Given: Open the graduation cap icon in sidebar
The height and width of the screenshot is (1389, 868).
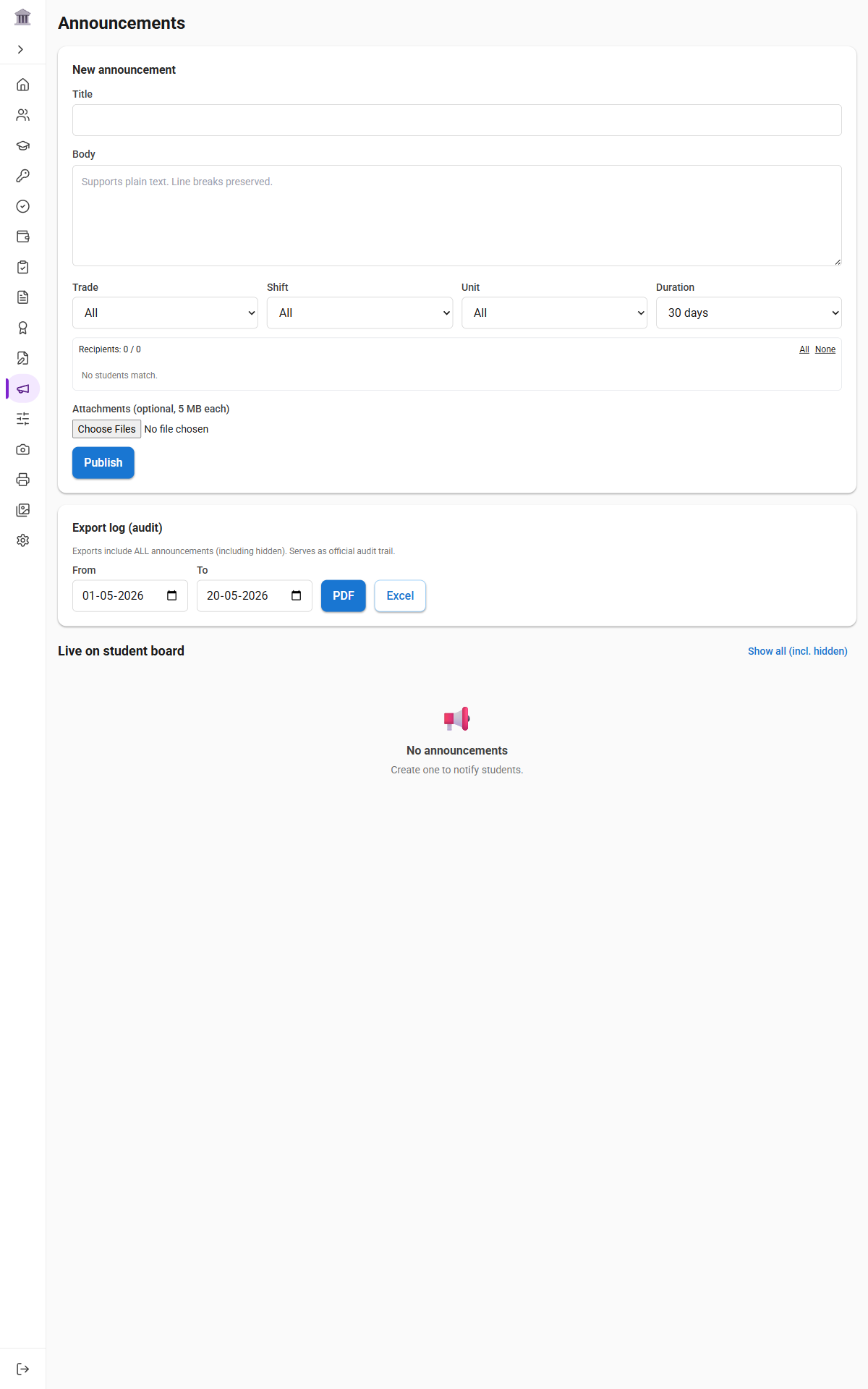Looking at the screenshot, I should point(23,145).
